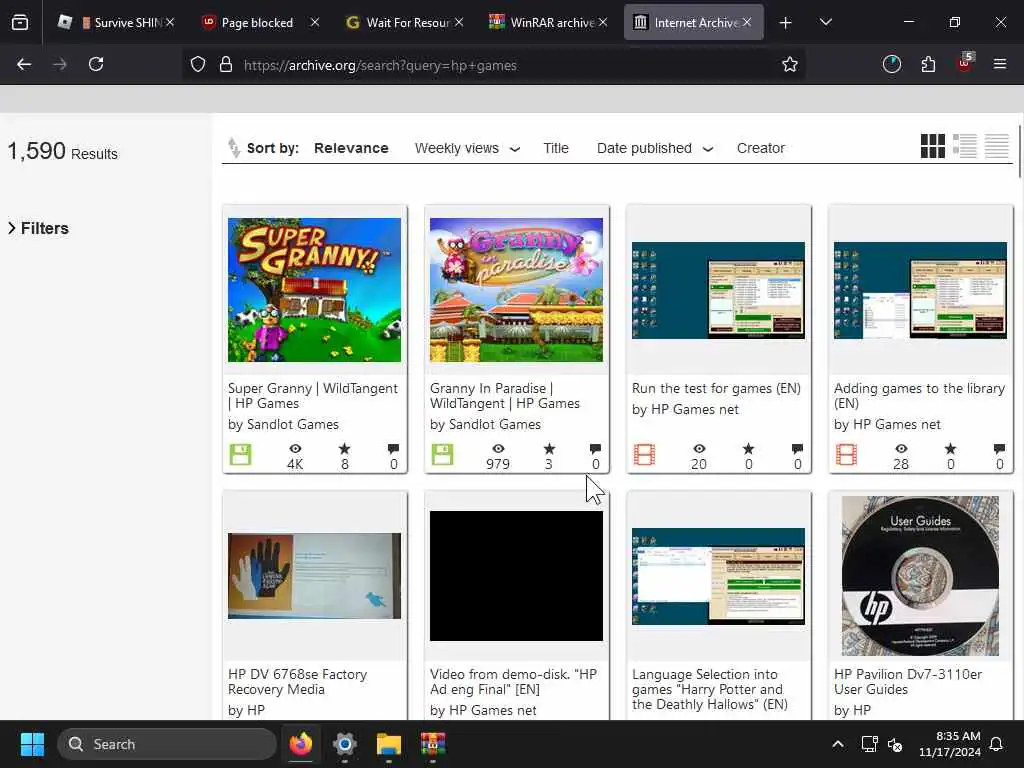Open Language Selection into games Harry Potter link
The image size is (1024, 768).
[710, 689]
